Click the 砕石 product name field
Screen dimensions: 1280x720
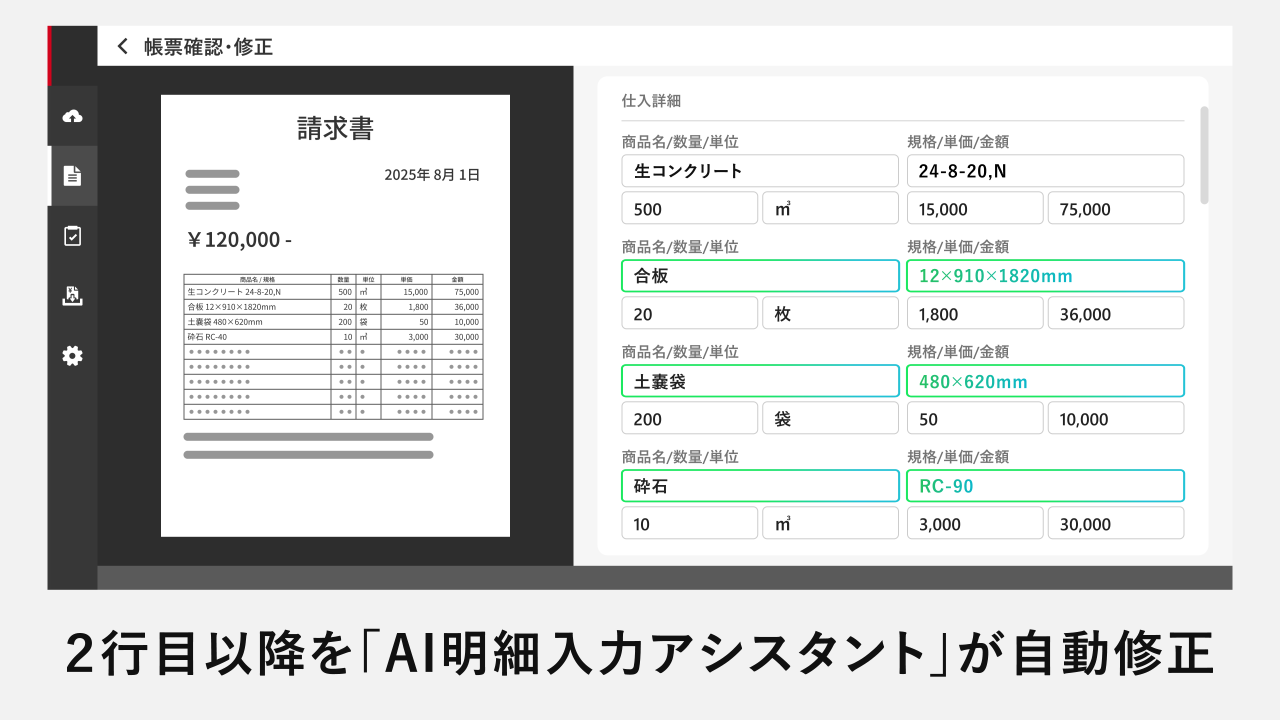tap(760, 486)
